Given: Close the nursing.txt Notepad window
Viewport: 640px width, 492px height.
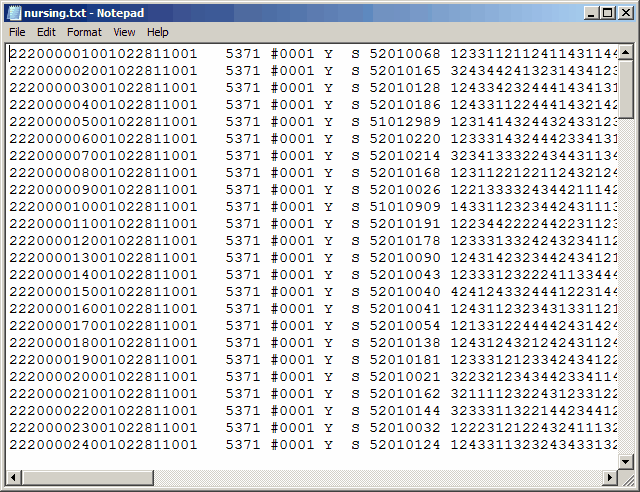Looking at the screenshot, I should coord(624,13).
